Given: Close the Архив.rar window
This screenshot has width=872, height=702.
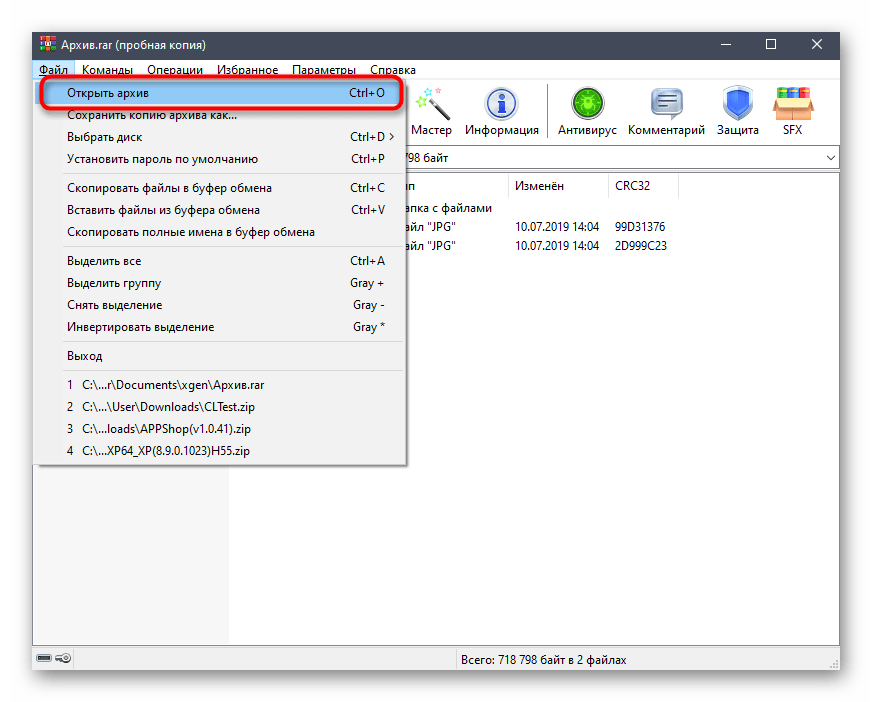Looking at the screenshot, I should pyautogui.click(x=816, y=45).
